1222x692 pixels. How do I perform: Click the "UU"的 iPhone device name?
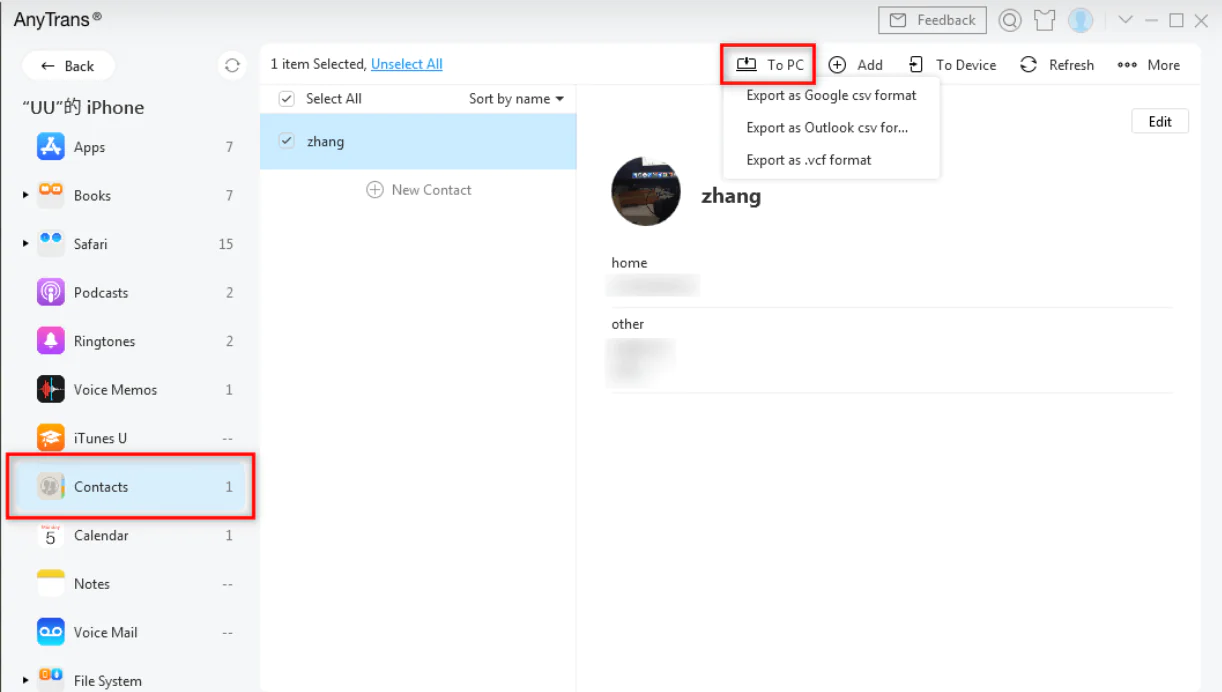click(83, 107)
